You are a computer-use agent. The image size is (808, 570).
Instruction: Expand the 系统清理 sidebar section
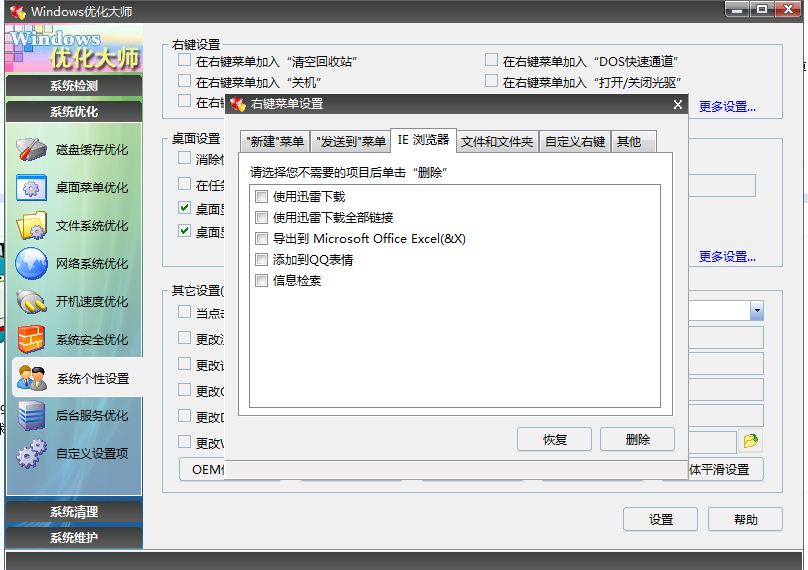74,512
